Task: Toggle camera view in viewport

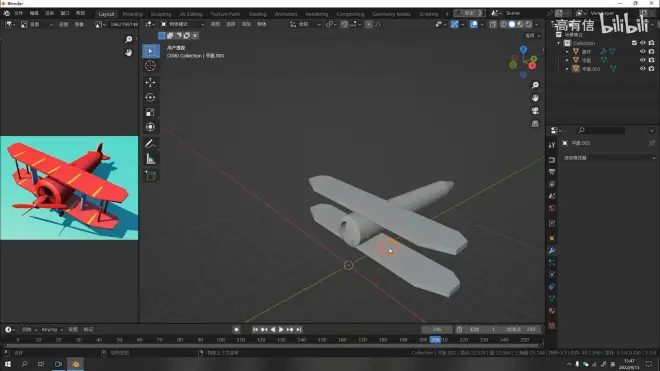Action: 535,111
